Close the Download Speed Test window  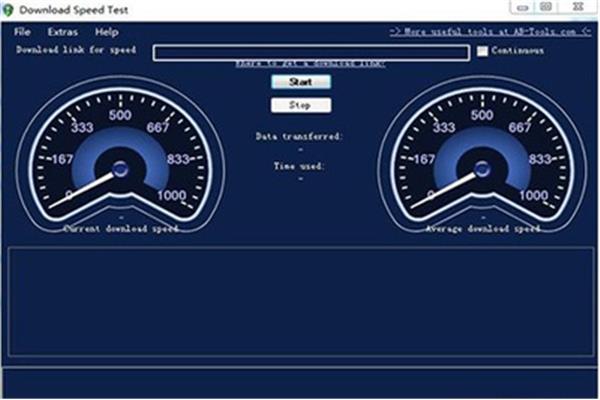pos(578,7)
